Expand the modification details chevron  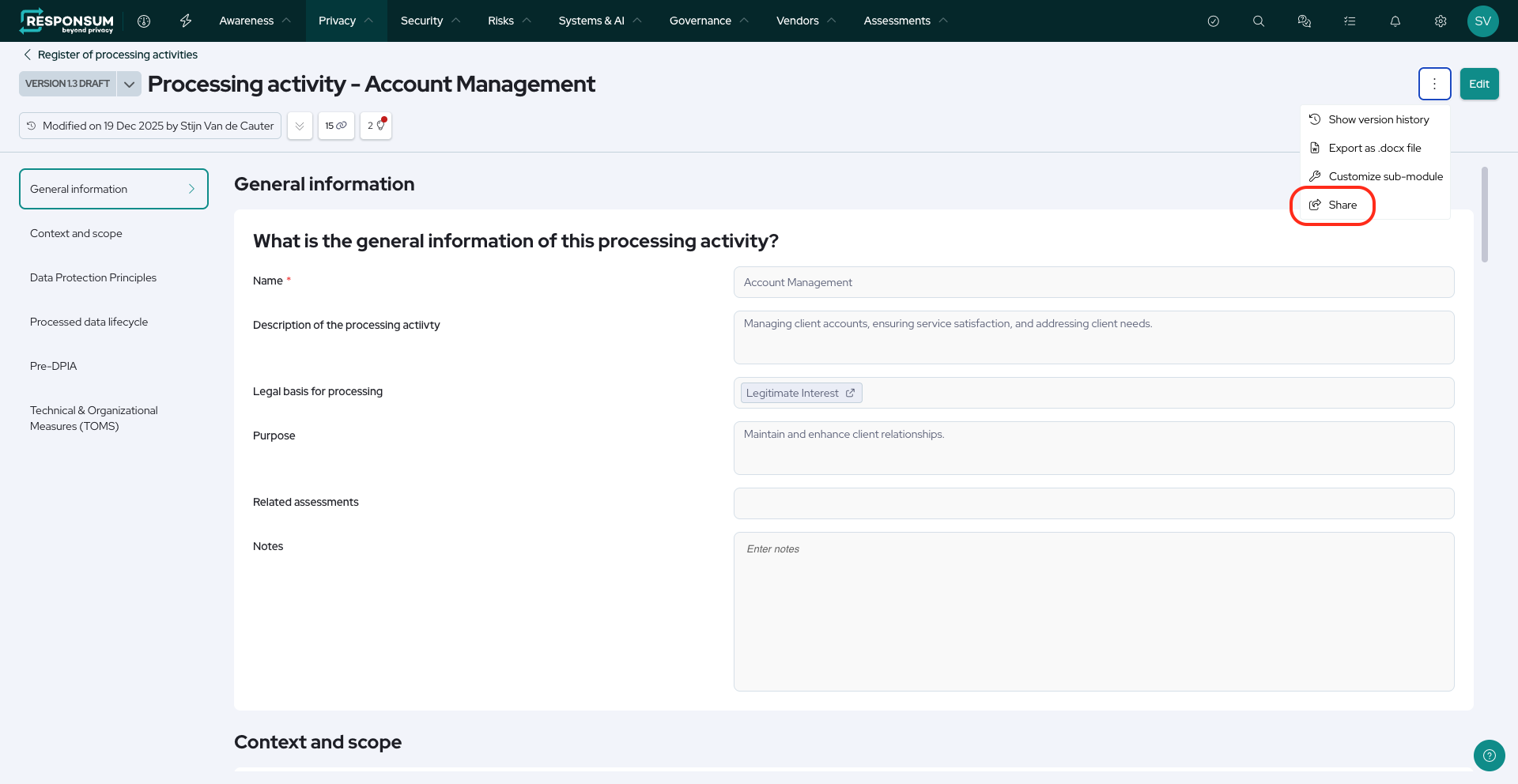[300, 126]
